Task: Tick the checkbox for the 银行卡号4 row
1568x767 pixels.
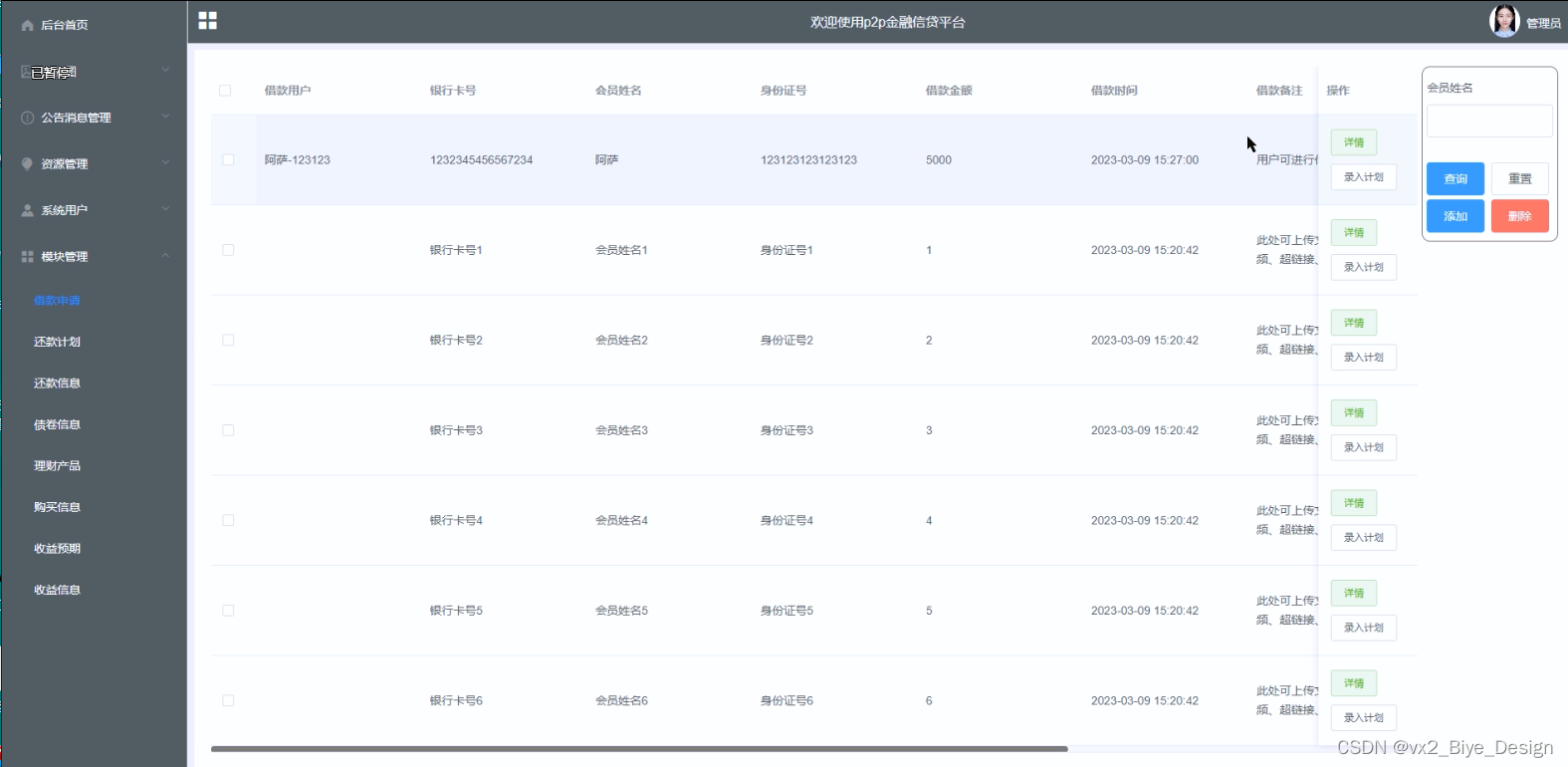Action: click(228, 520)
